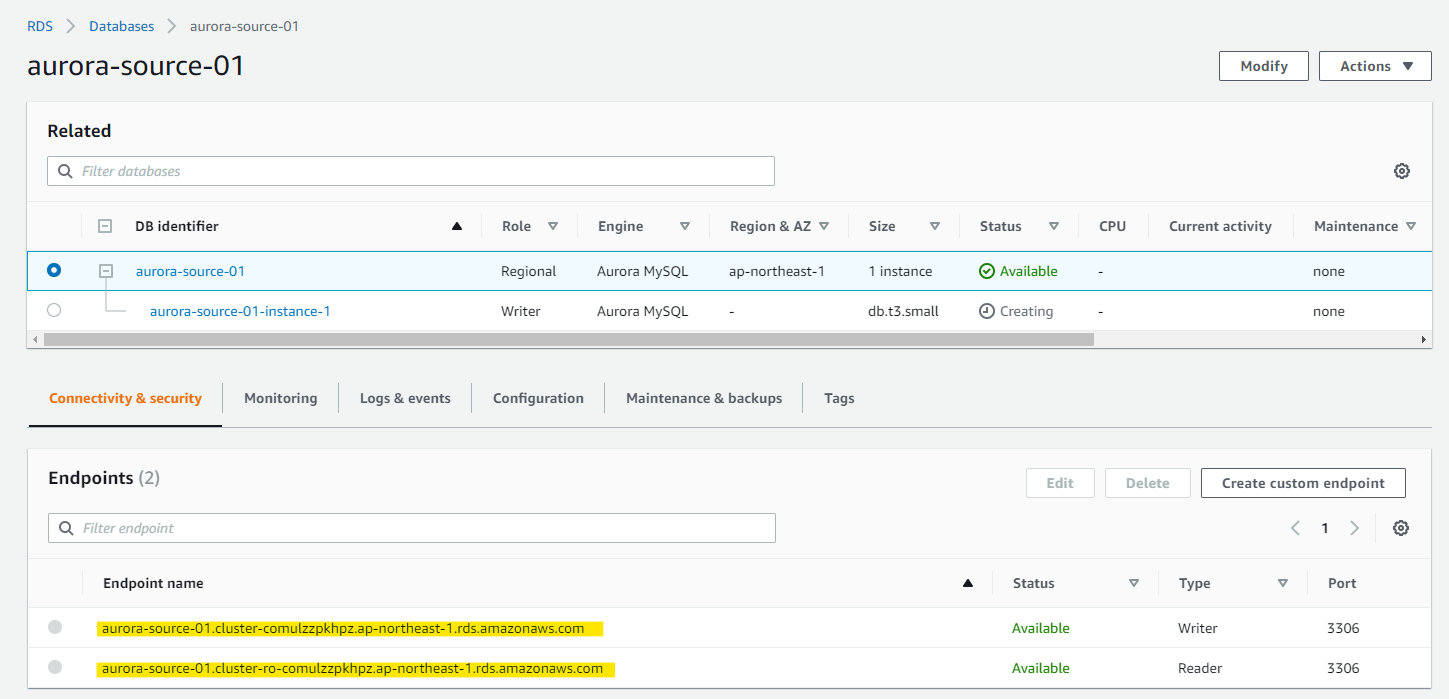The width and height of the screenshot is (1449, 699).
Task: Click the ap-northeast-1 region cell
Action: [x=777, y=271]
